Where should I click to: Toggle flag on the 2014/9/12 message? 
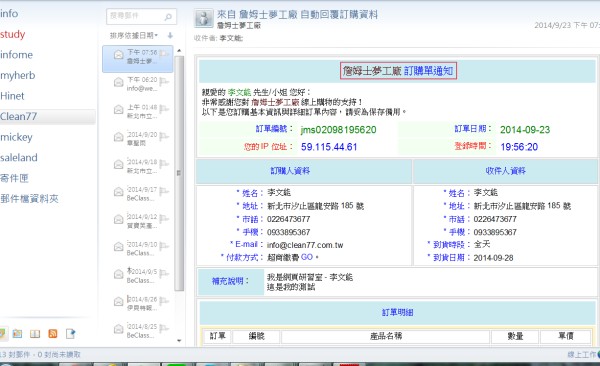[164, 218]
